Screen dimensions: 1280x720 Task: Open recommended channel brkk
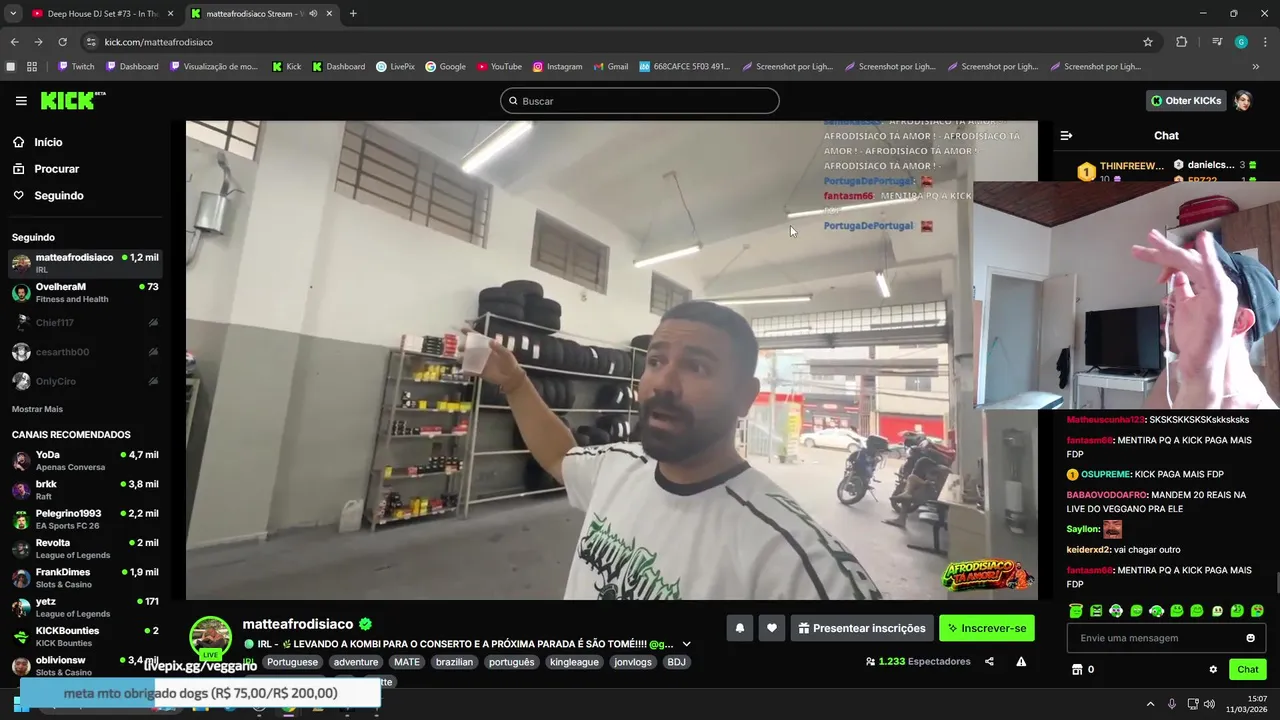click(x=85, y=490)
